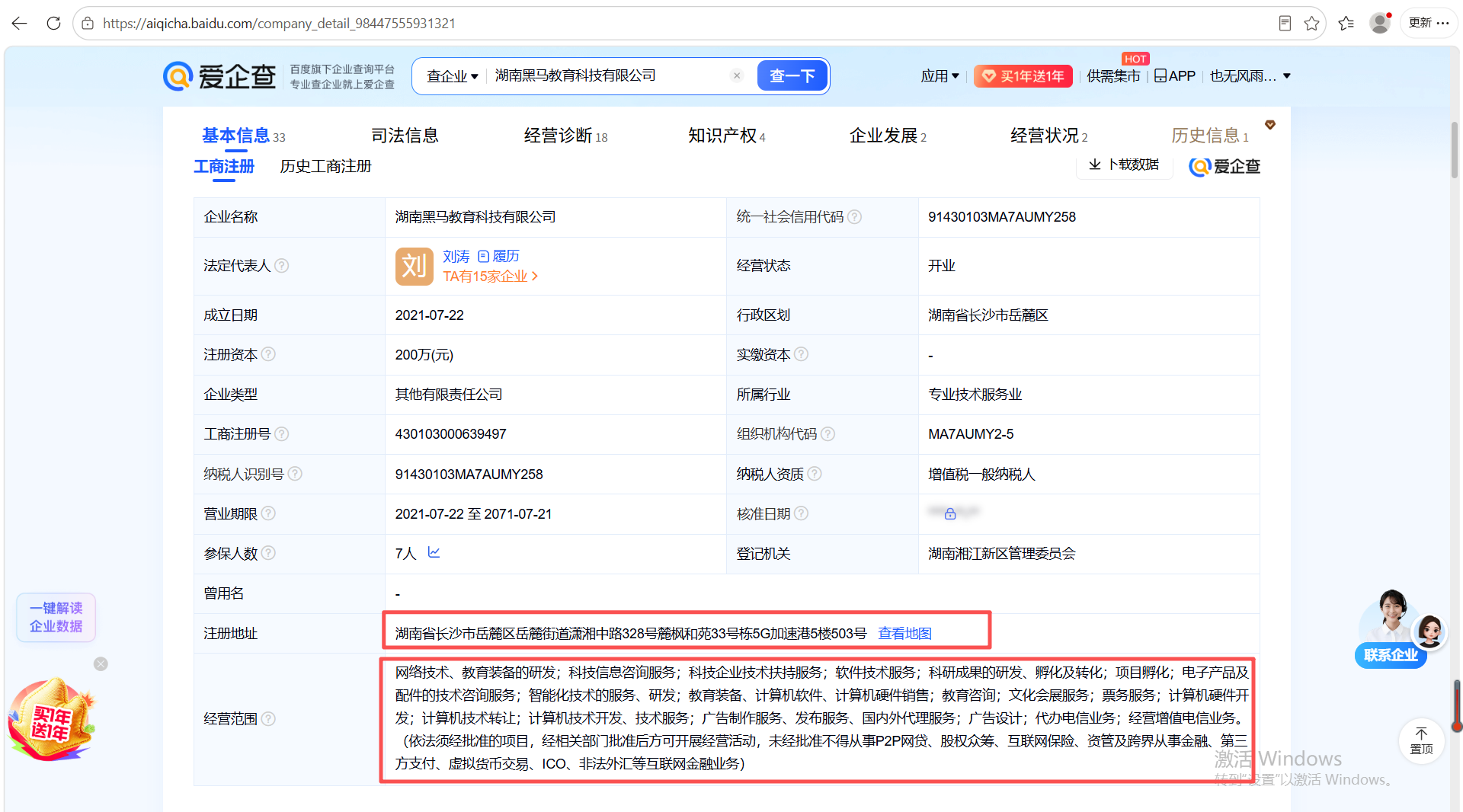The height and width of the screenshot is (812, 1463).
Task: Click the 买1年送1年 header button
Action: click(1023, 76)
